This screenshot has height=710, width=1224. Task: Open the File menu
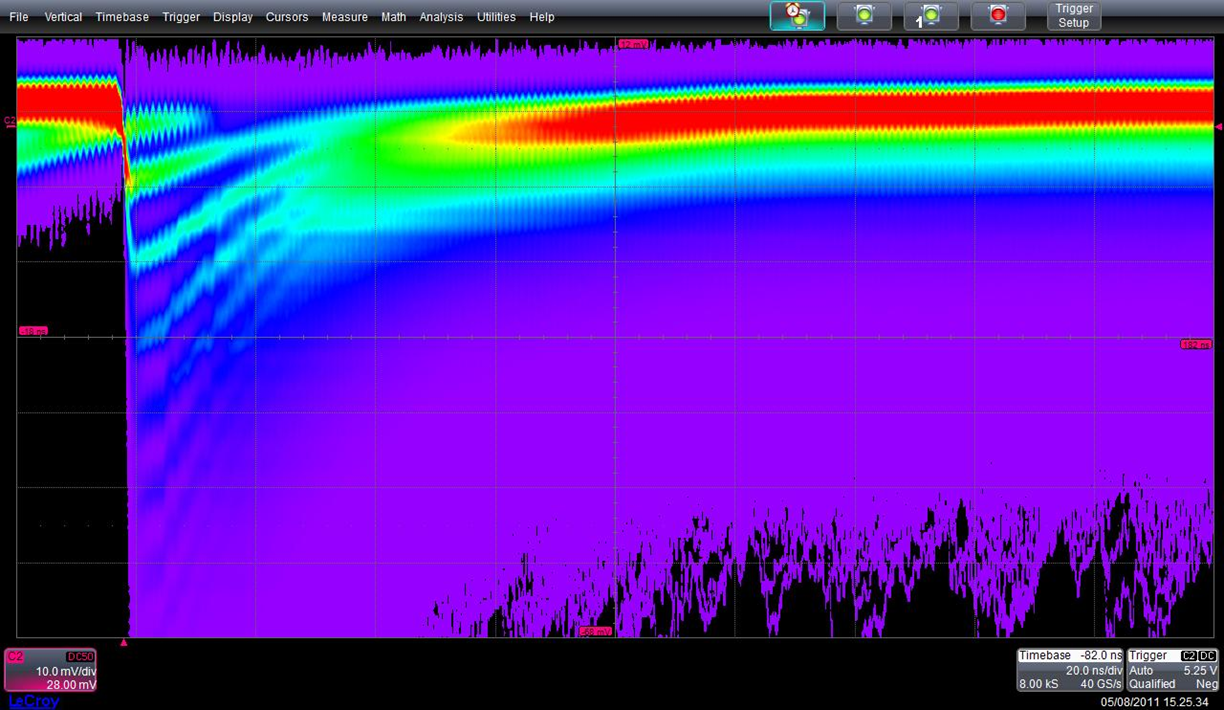19,17
